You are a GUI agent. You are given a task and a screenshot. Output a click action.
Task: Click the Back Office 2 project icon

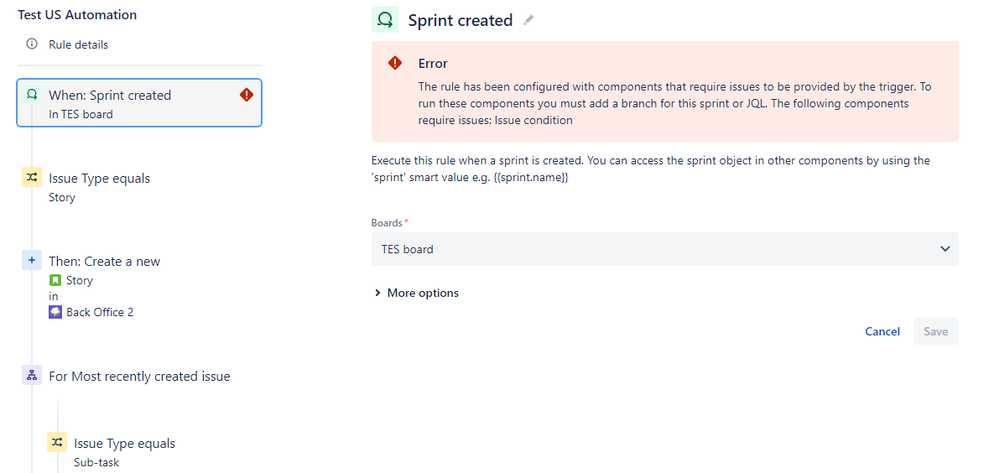tap(55, 312)
